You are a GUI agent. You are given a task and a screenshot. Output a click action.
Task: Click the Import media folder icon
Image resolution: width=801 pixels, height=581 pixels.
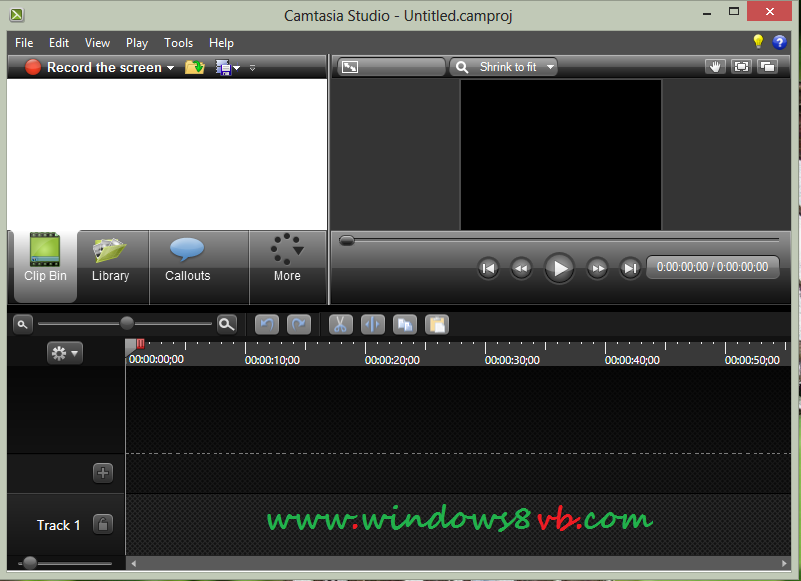pyautogui.click(x=195, y=67)
